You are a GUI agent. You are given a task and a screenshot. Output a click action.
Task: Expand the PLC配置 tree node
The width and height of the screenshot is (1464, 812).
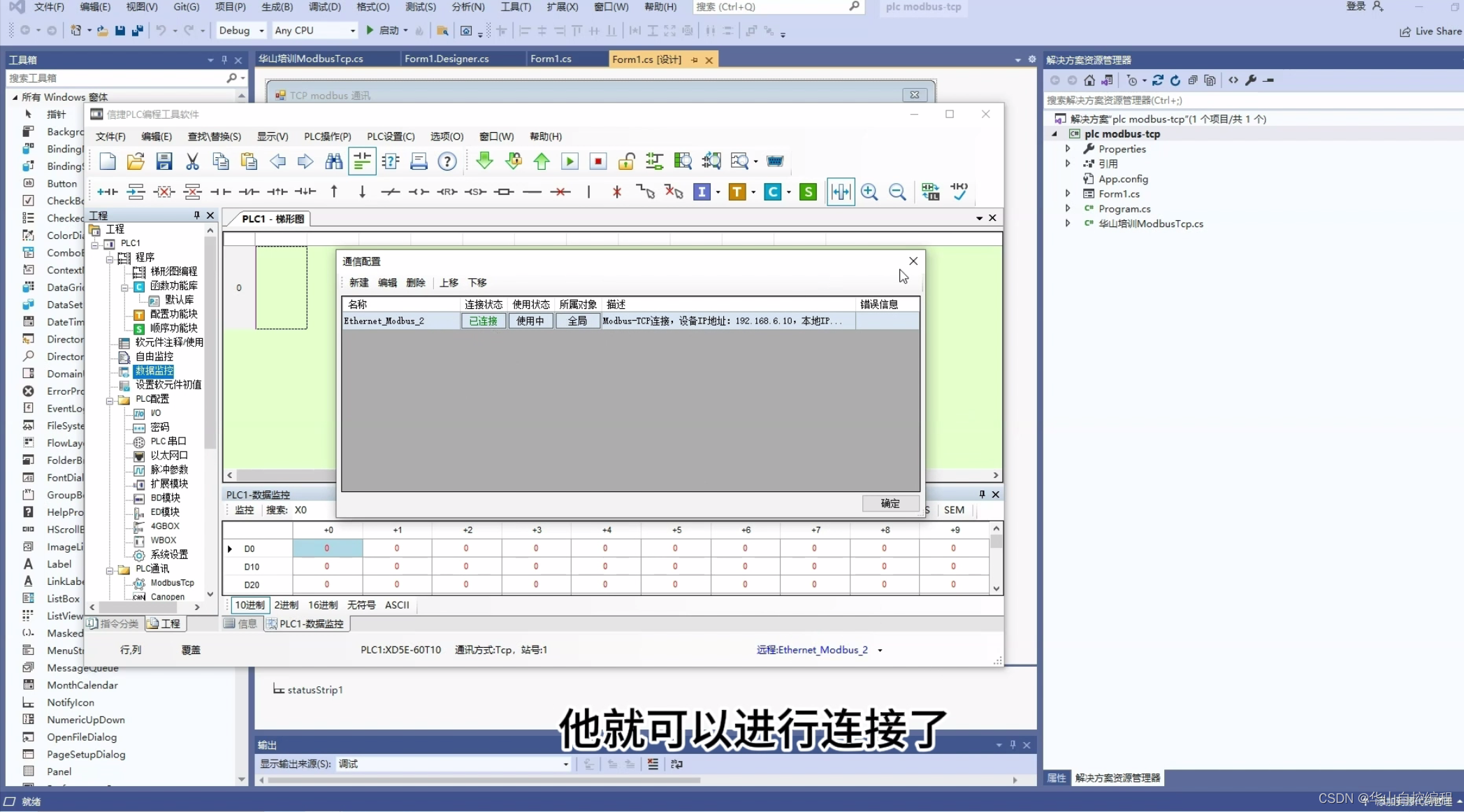point(112,398)
